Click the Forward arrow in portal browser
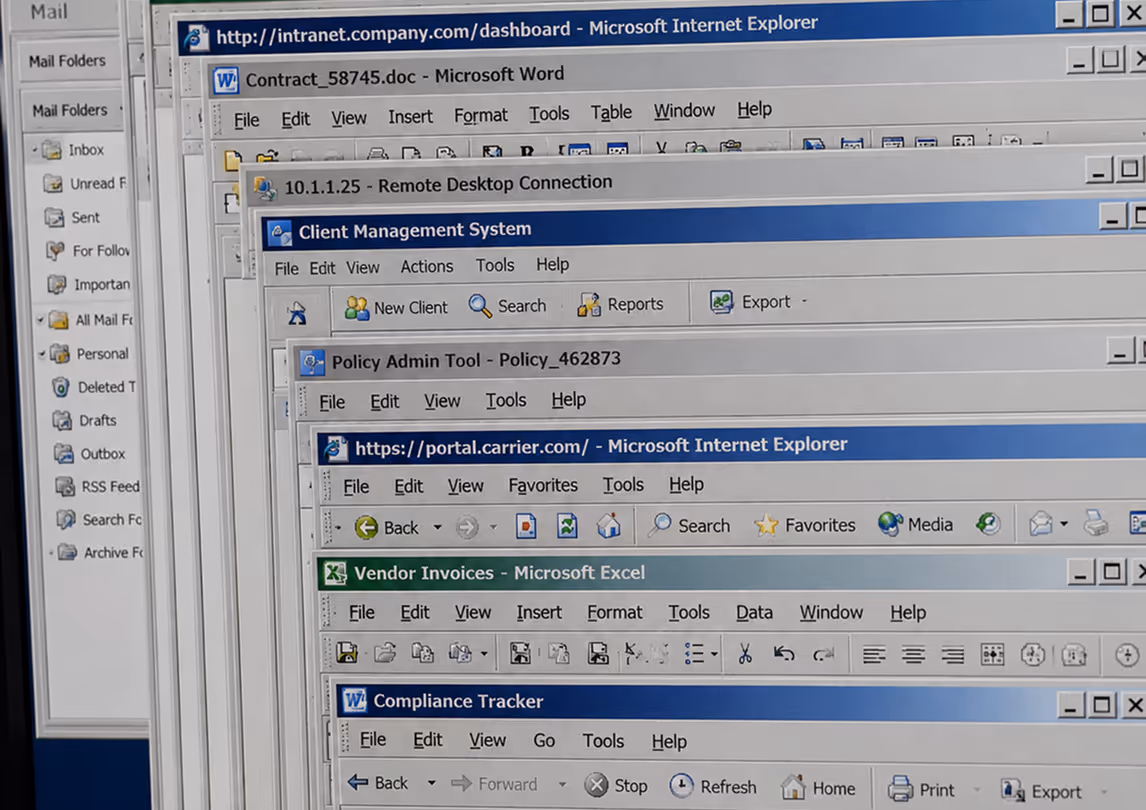 coord(467,526)
